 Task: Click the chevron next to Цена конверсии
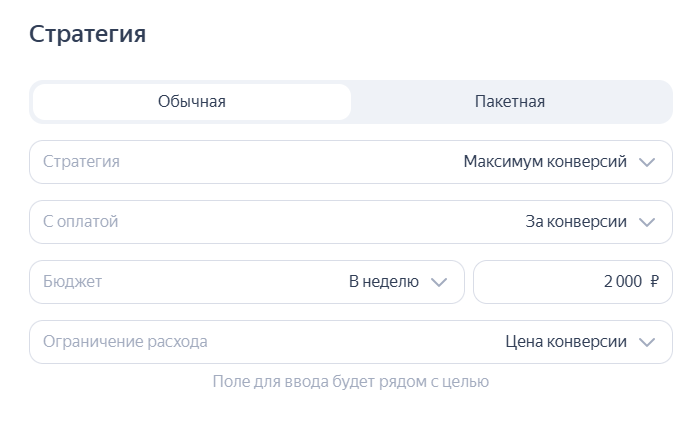tap(647, 342)
